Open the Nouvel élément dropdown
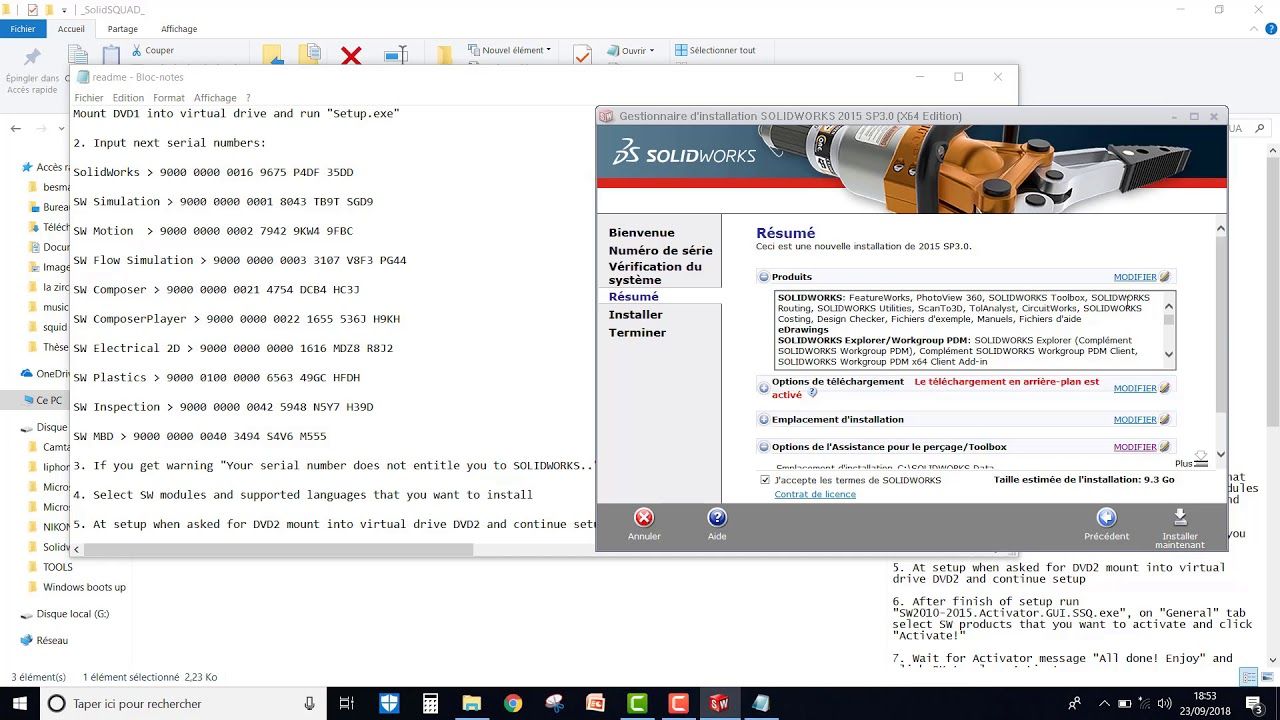 click(x=515, y=50)
